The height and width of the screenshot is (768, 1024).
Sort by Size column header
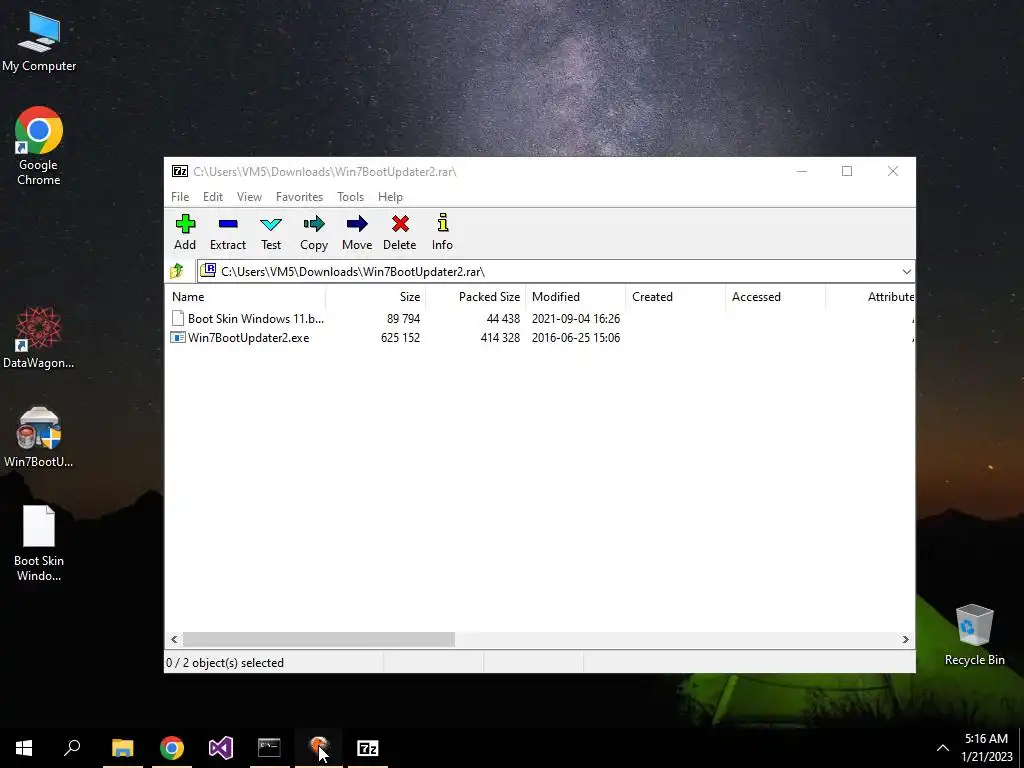(x=376, y=296)
